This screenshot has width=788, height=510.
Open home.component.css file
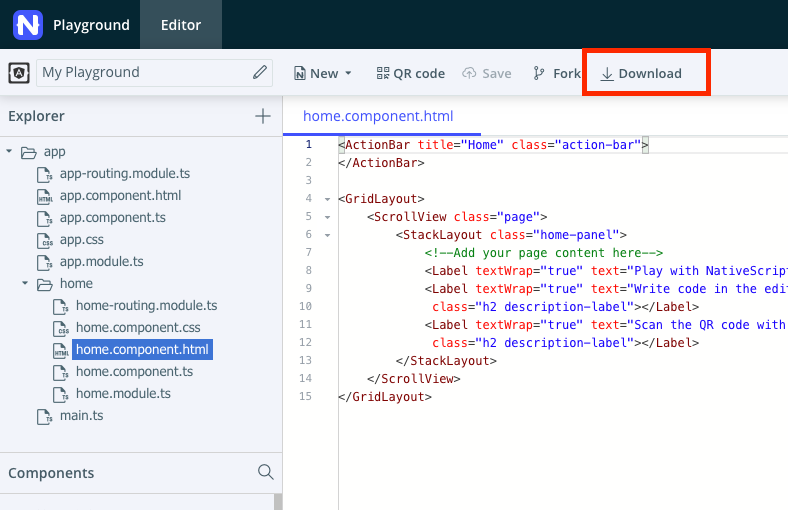138,328
